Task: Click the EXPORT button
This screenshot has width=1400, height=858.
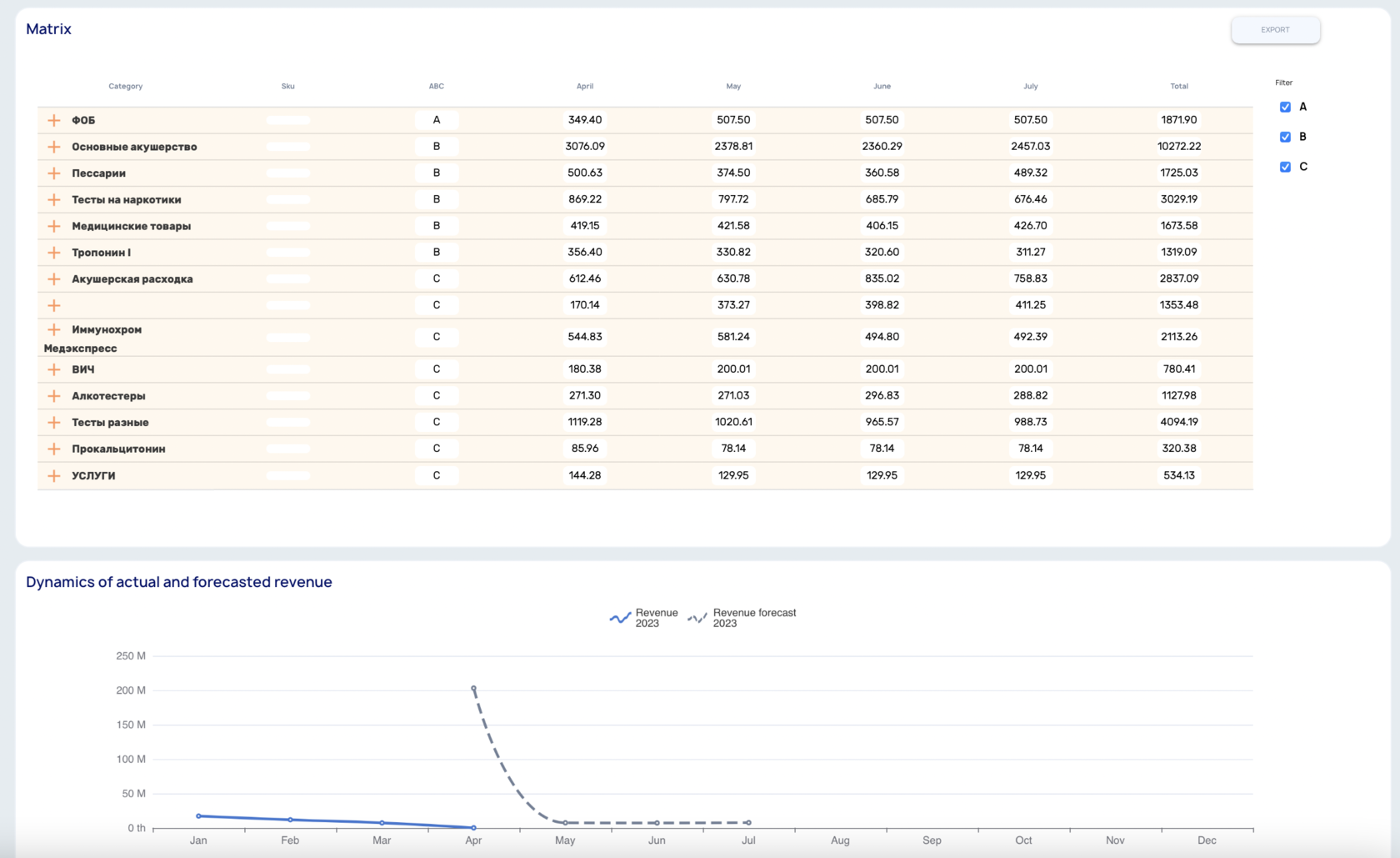Action: point(1275,30)
